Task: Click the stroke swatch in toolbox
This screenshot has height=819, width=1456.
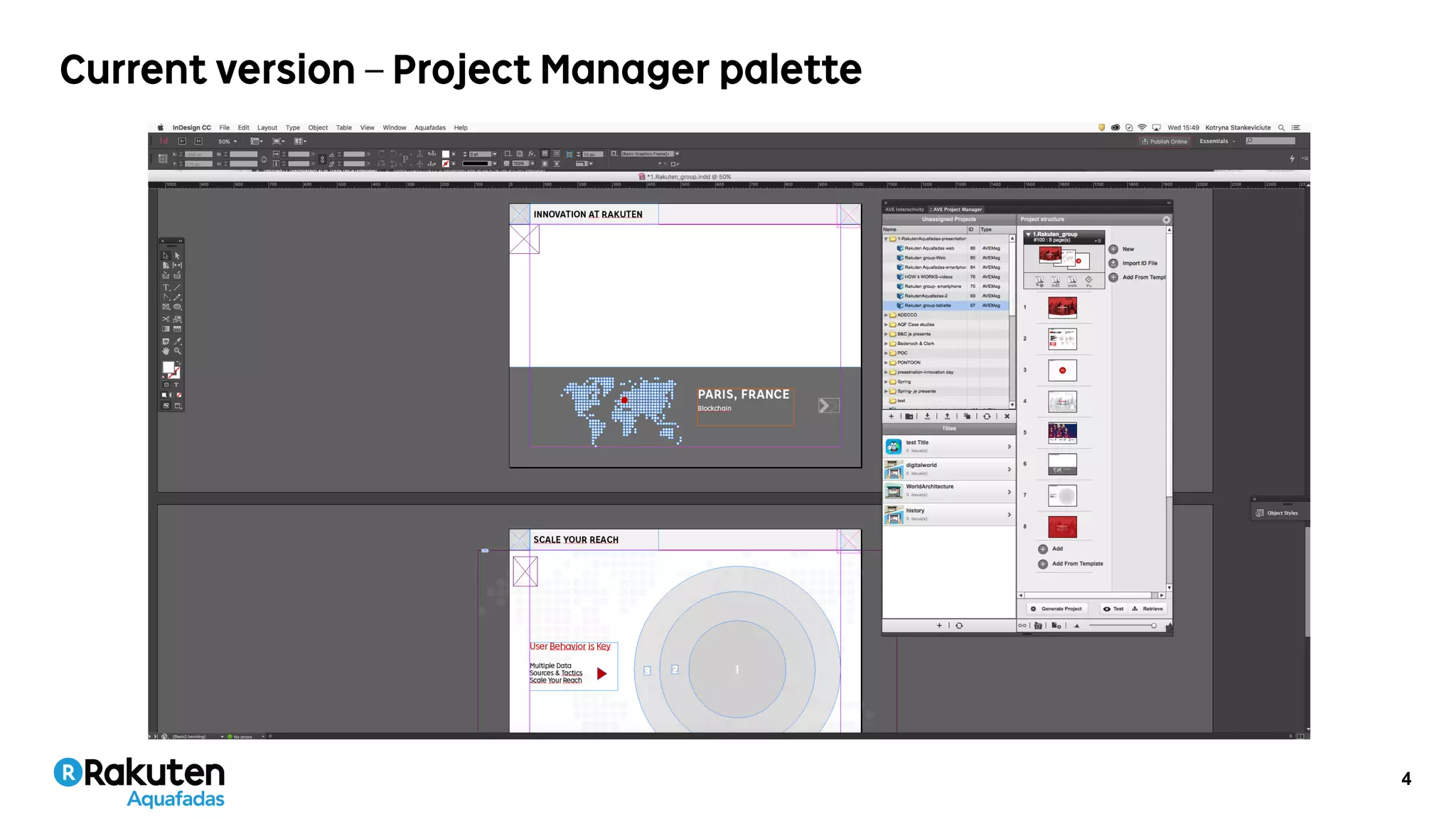Action: [176, 373]
